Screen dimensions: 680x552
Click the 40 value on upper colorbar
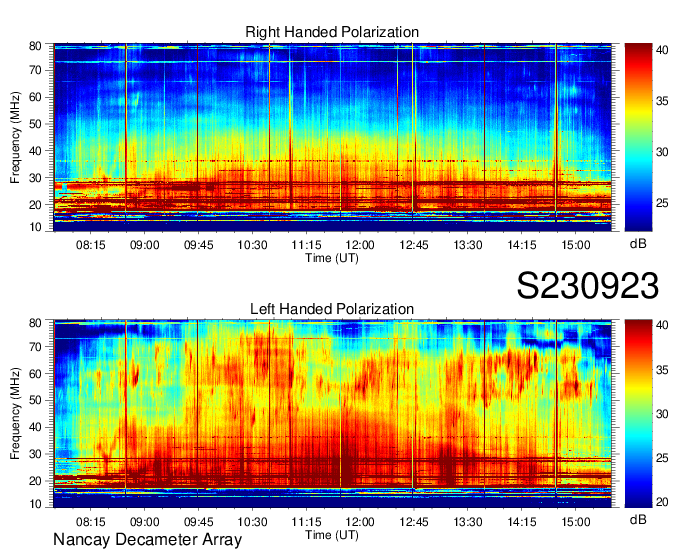[x=662, y=50]
